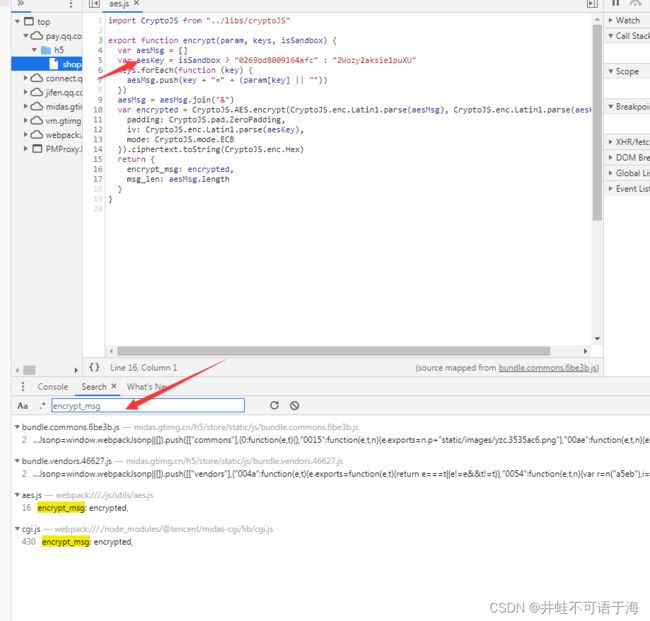Toggle match case Aa option
Viewport: 650px width, 621px height.
(x=23, y=406)
